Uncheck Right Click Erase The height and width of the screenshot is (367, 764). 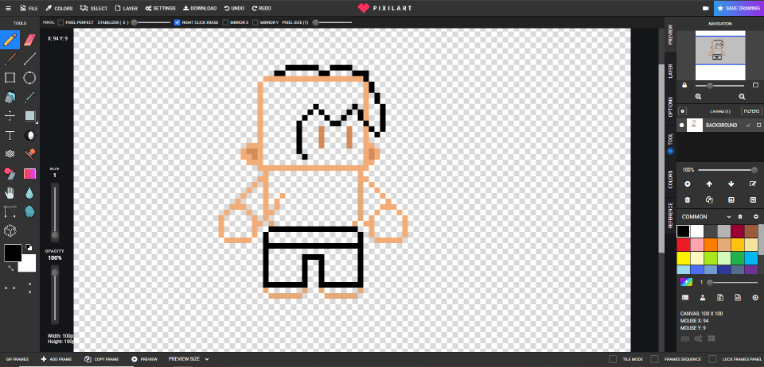(177, 22)
